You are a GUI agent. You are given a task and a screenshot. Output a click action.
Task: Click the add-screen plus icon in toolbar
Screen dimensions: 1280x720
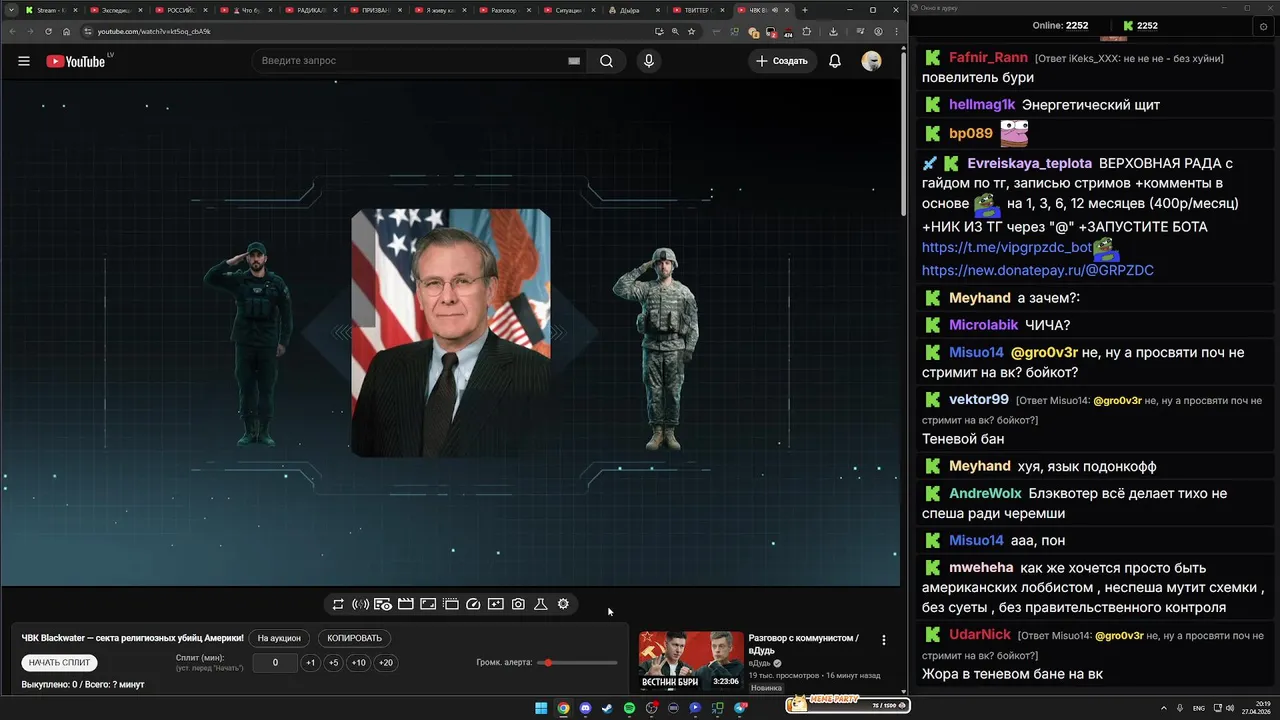496,604
